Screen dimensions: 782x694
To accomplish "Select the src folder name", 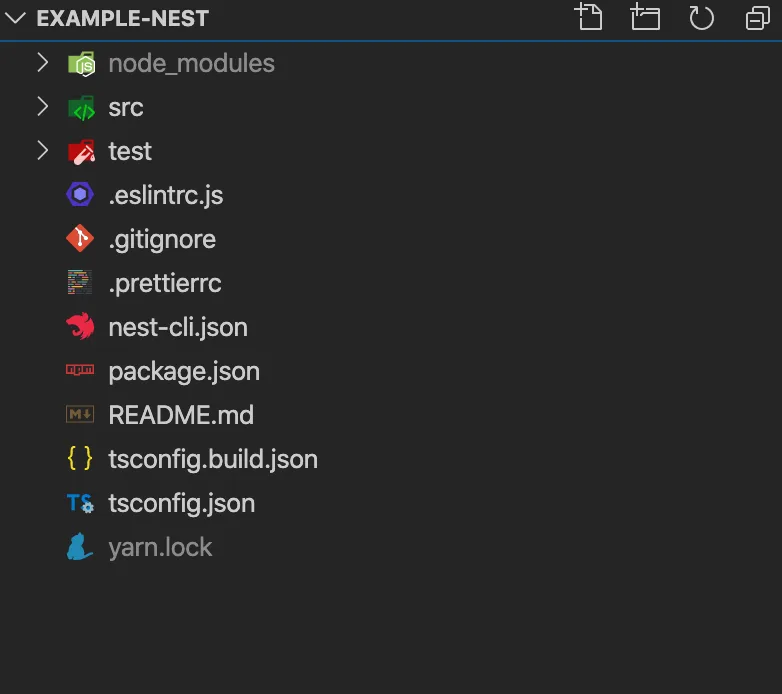I will 126,108.
